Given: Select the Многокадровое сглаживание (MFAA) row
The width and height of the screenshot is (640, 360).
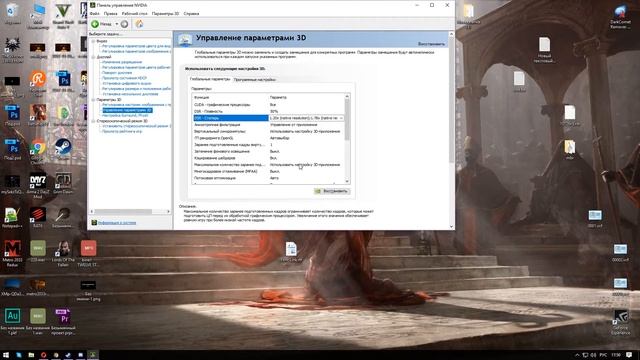Looking at the screenshot, I should coord(269,171).
